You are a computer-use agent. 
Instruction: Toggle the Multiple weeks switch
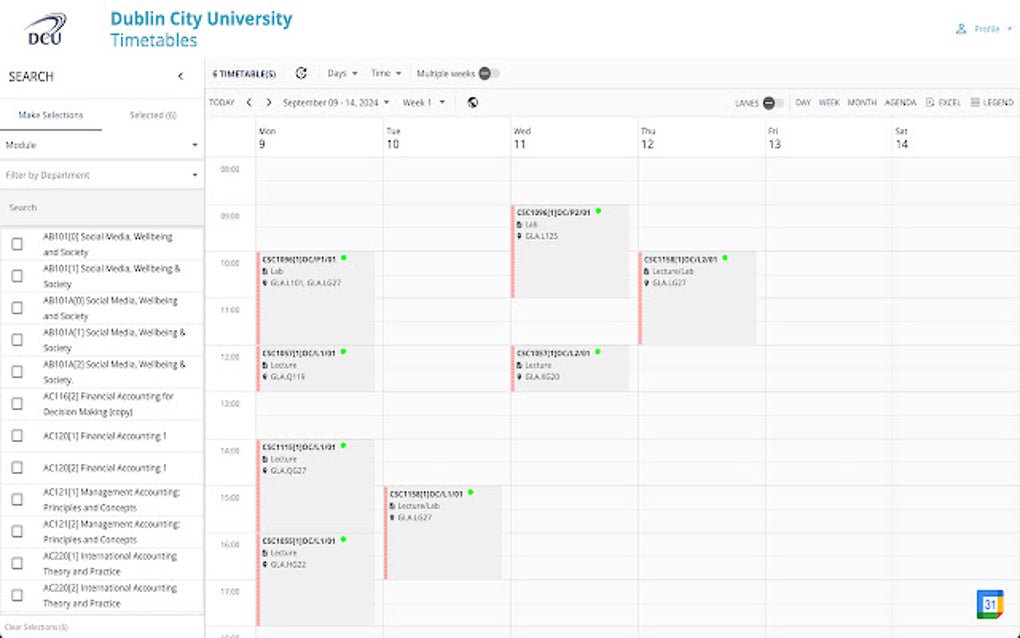(x=488, y=73)
